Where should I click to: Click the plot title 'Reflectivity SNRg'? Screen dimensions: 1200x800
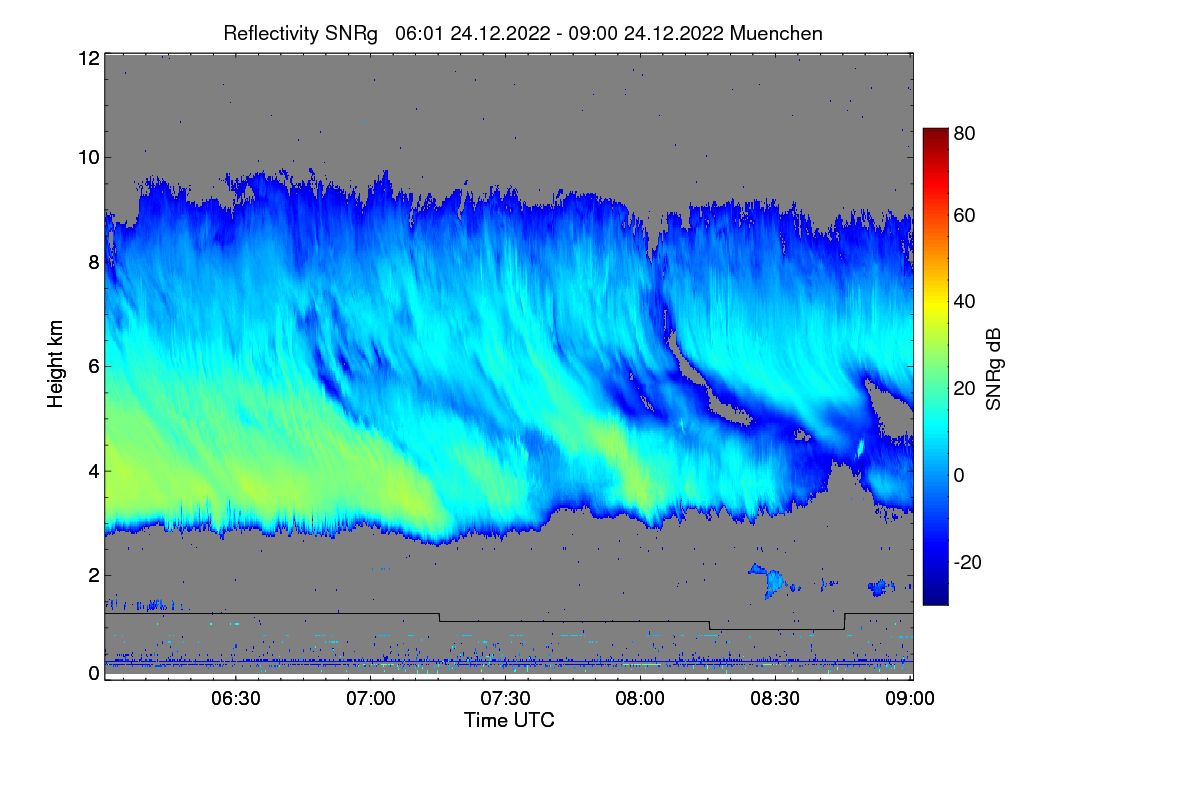(301, 33)
